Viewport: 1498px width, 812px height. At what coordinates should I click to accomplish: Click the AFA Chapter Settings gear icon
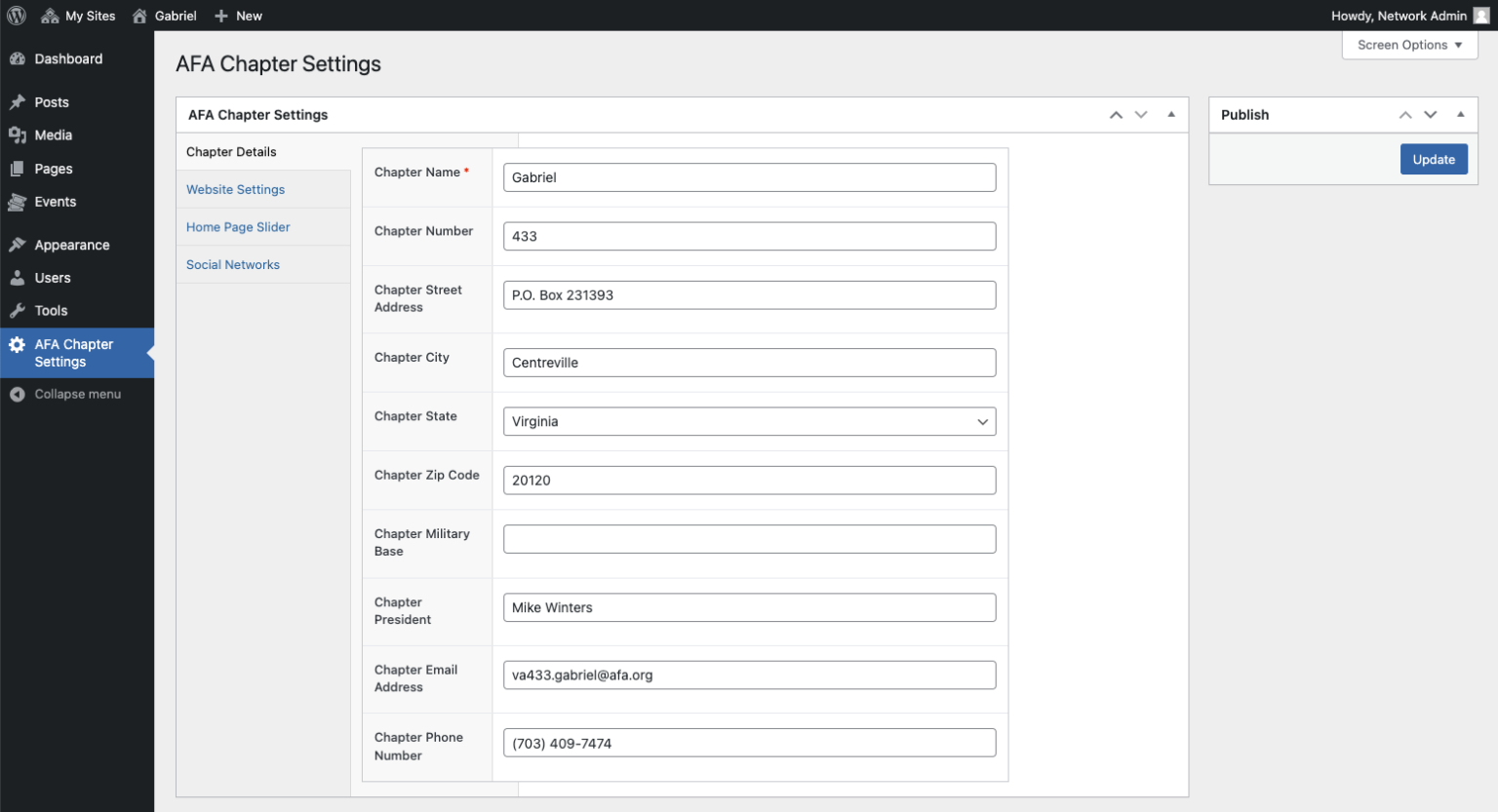click(x=18, y=344)
